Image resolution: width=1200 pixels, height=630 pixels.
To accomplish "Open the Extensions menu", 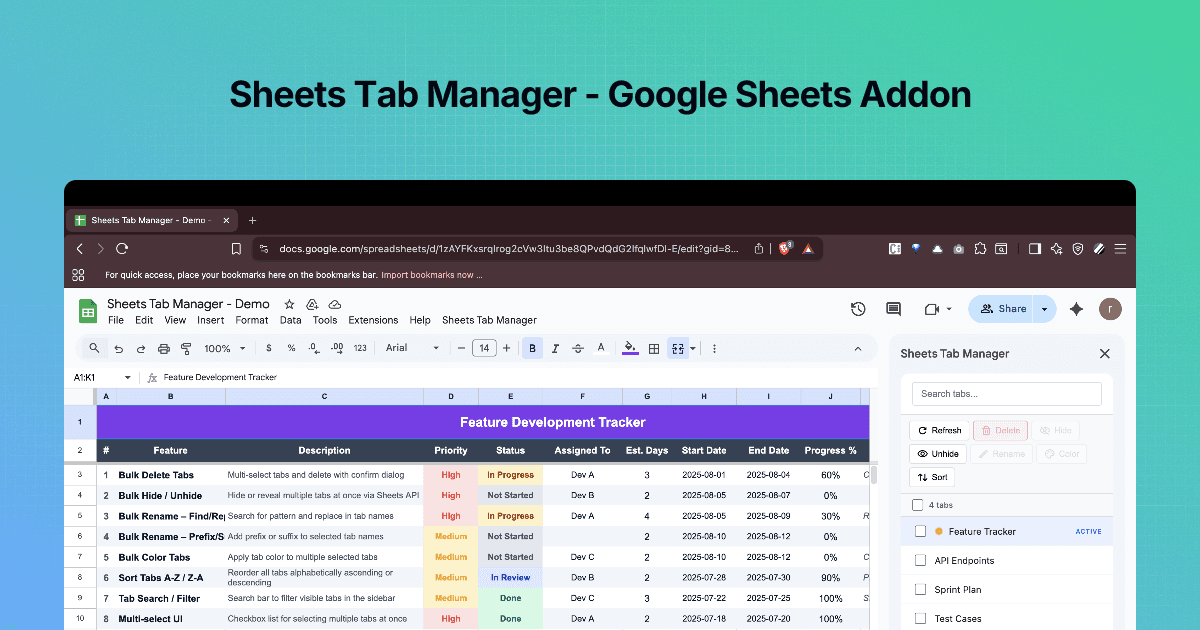I will (373, 320).
